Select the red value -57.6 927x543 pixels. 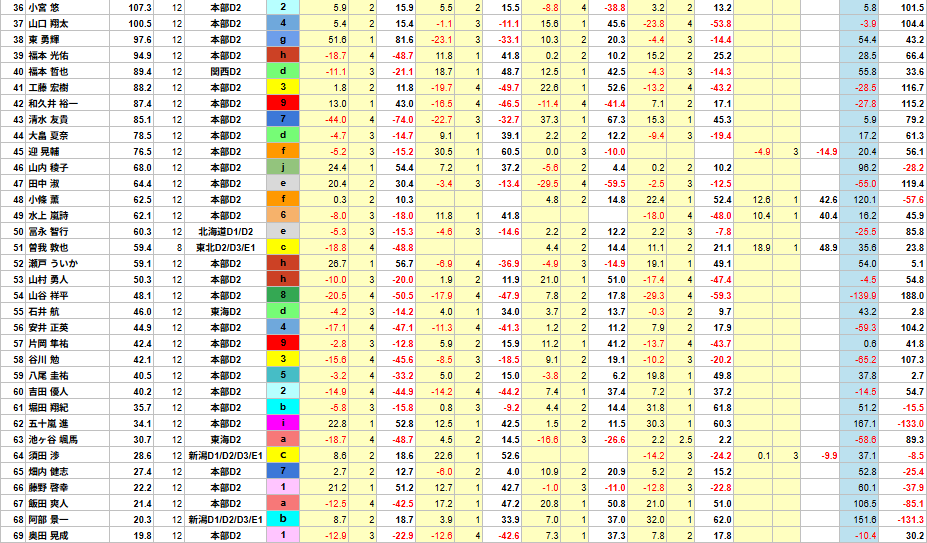pos(913,200)
